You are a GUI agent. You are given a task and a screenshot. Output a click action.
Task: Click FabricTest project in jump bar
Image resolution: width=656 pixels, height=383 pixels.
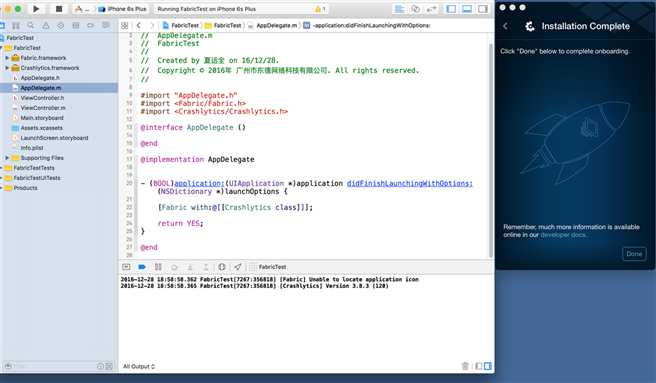coord(181,26)
